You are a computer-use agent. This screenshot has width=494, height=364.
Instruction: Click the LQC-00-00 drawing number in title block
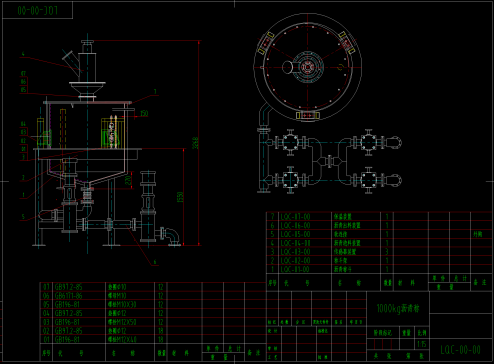click(460, 350)
